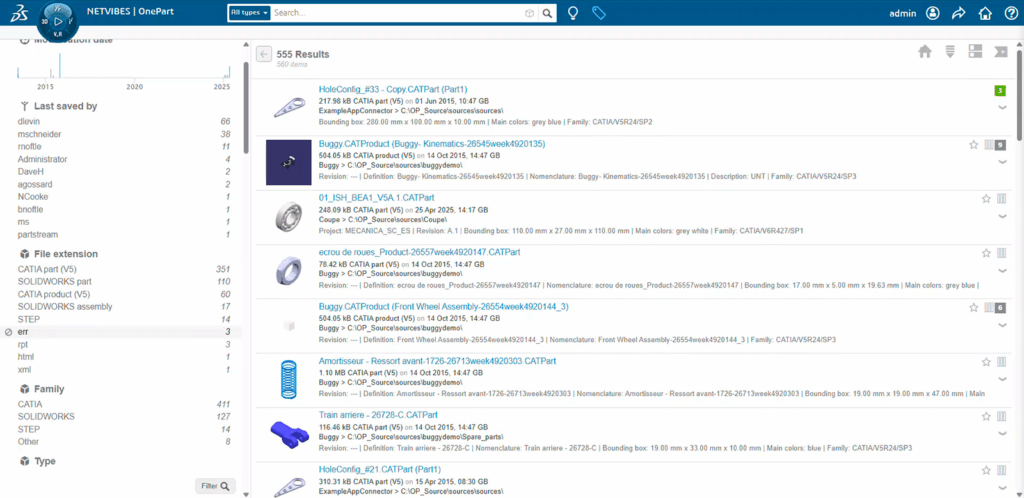Screen dimensions: 1024x498
Task: Open the admin user profile icon
Action: point(933,13)
